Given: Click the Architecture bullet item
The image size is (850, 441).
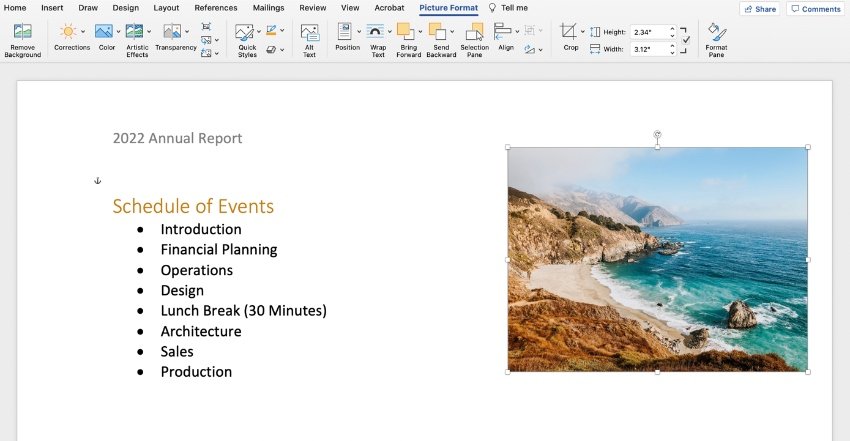Looking at the screenshot, I should point(201,331).
